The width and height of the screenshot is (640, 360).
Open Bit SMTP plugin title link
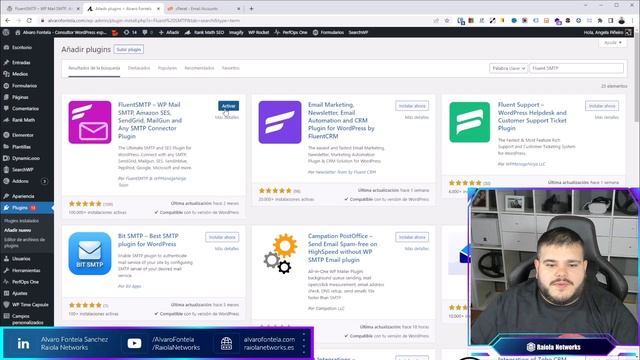[148, 240]
